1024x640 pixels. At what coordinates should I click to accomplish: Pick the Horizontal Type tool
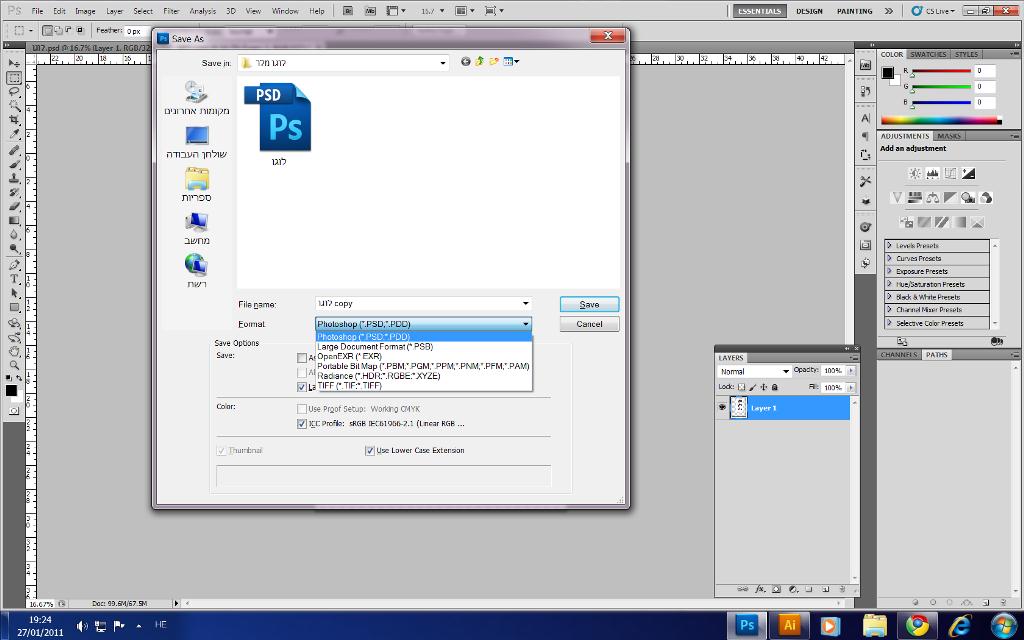(x=14, y=280)
